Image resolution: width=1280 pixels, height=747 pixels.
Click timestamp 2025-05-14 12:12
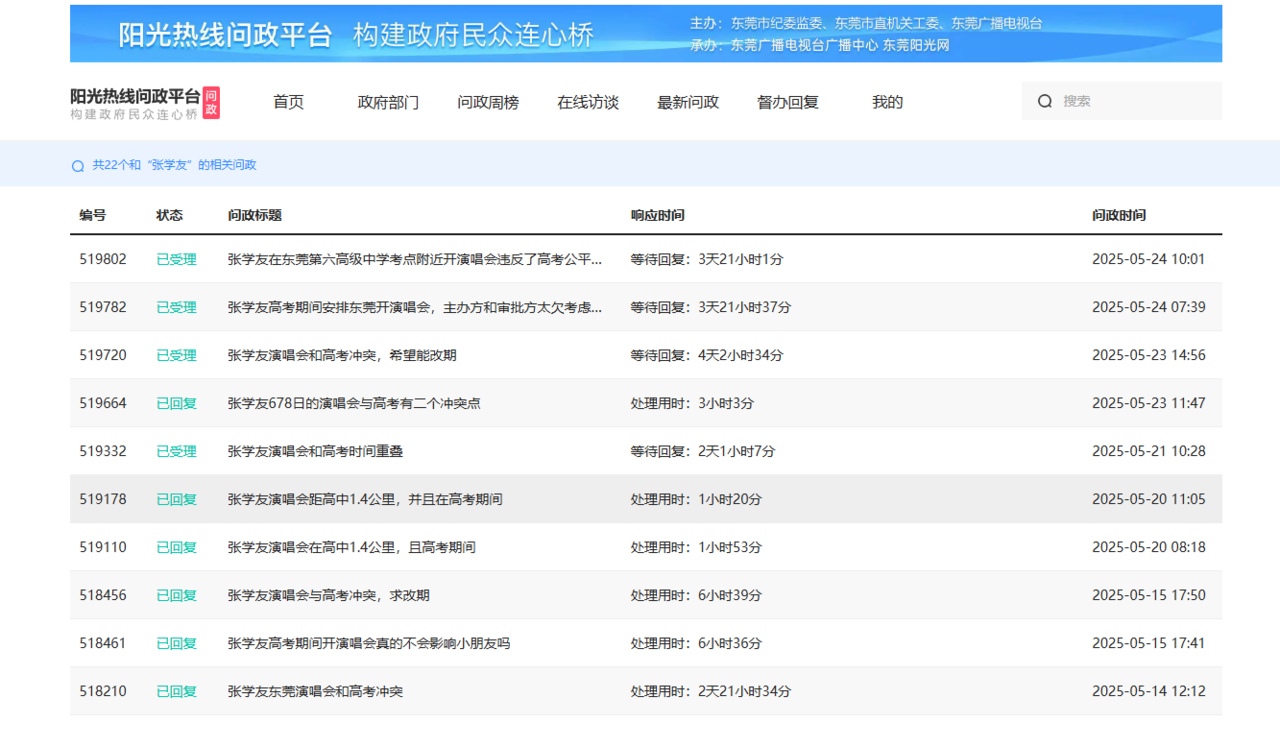[x=1149, y=691]
